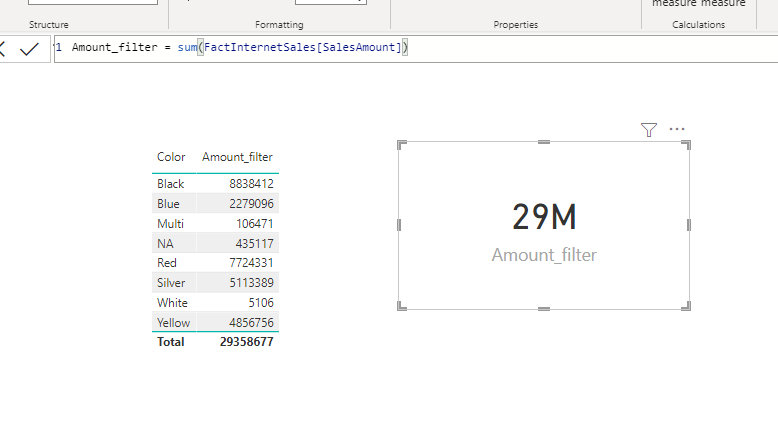Image resolution: width=778 pixels, height=425 pixels.
Task: Click the Amount_filter label in the card
Action: pos(544,255)
